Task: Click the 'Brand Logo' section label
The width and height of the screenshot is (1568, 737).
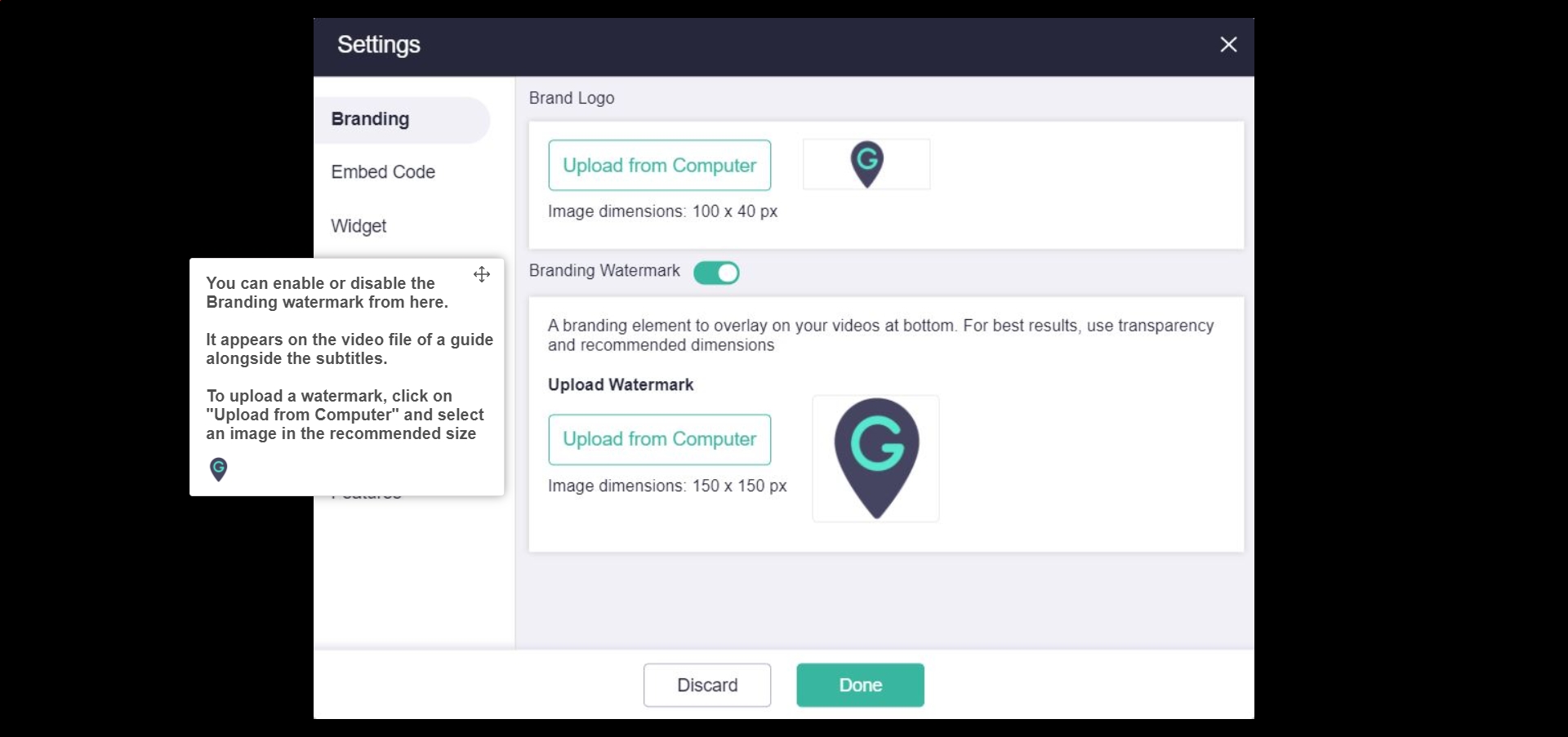Action: pos(572,98)
